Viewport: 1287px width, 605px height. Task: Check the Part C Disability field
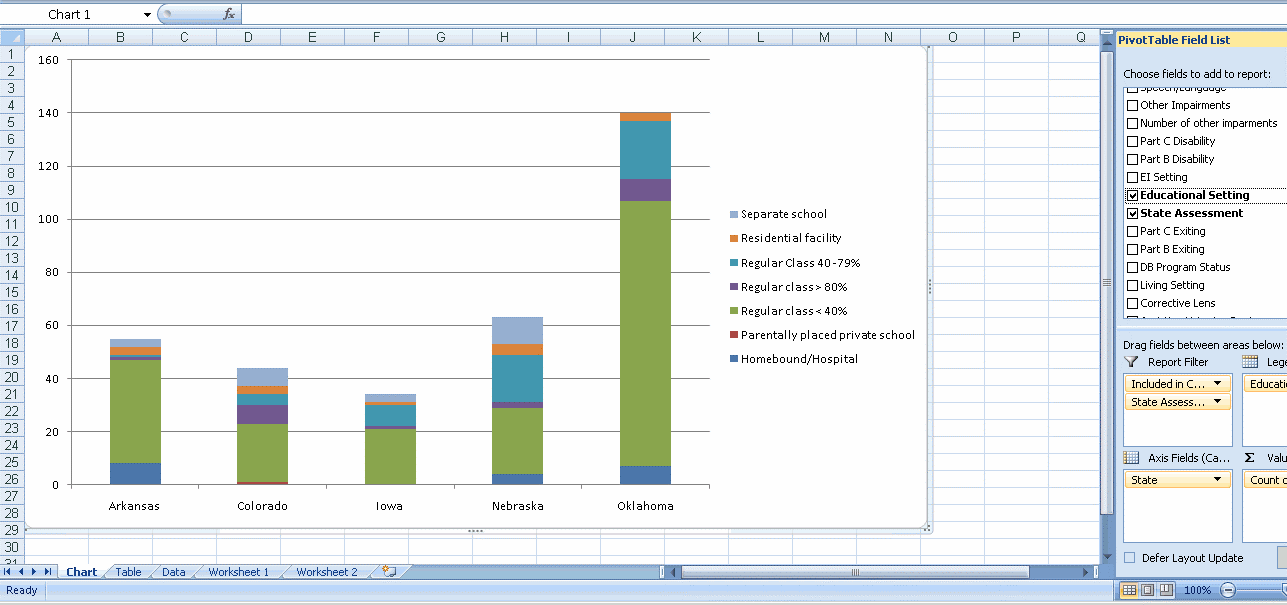tap(1133, 141)
